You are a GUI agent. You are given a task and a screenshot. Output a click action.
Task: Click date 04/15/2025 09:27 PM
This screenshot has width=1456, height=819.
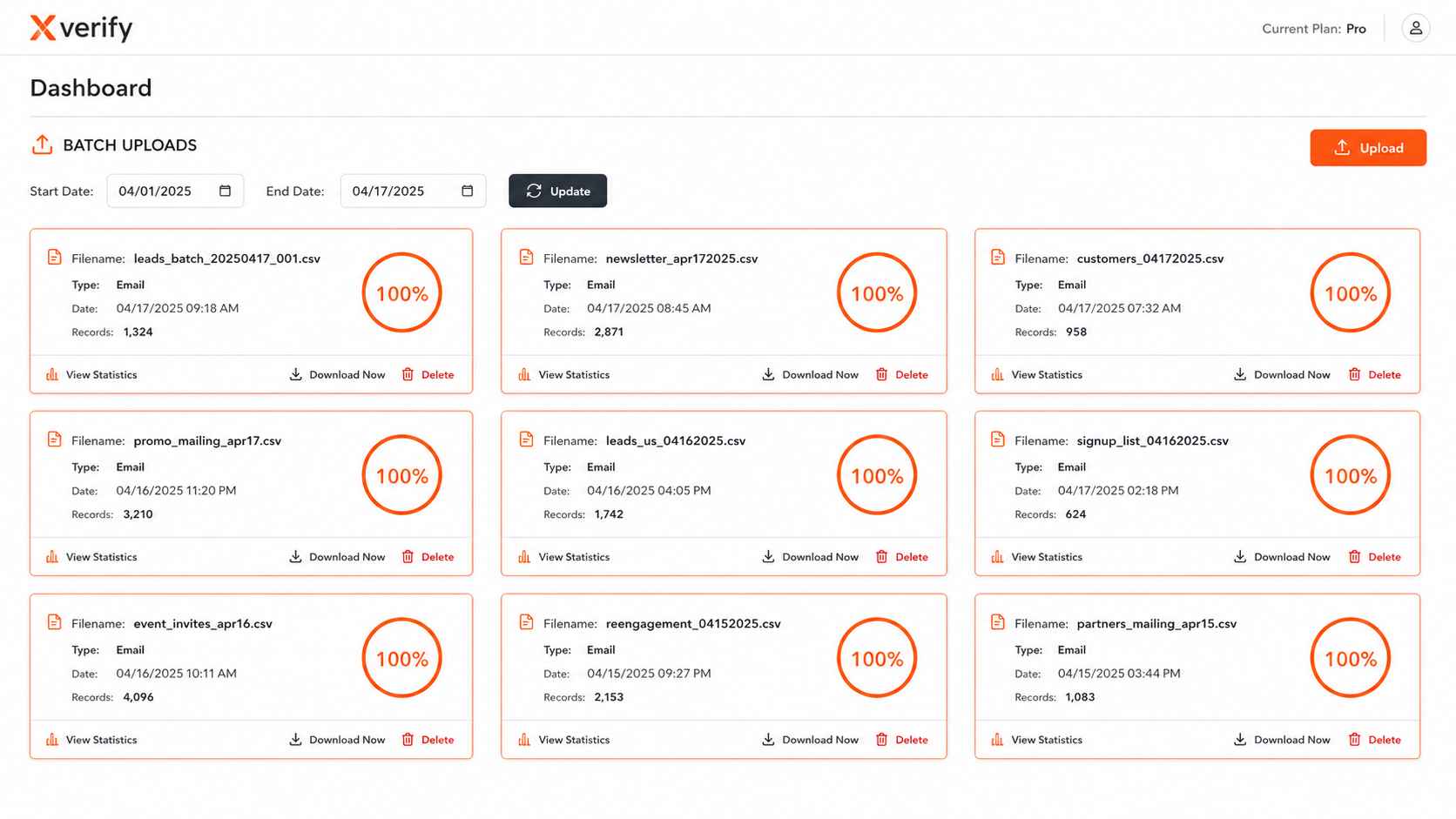(649, 674)
